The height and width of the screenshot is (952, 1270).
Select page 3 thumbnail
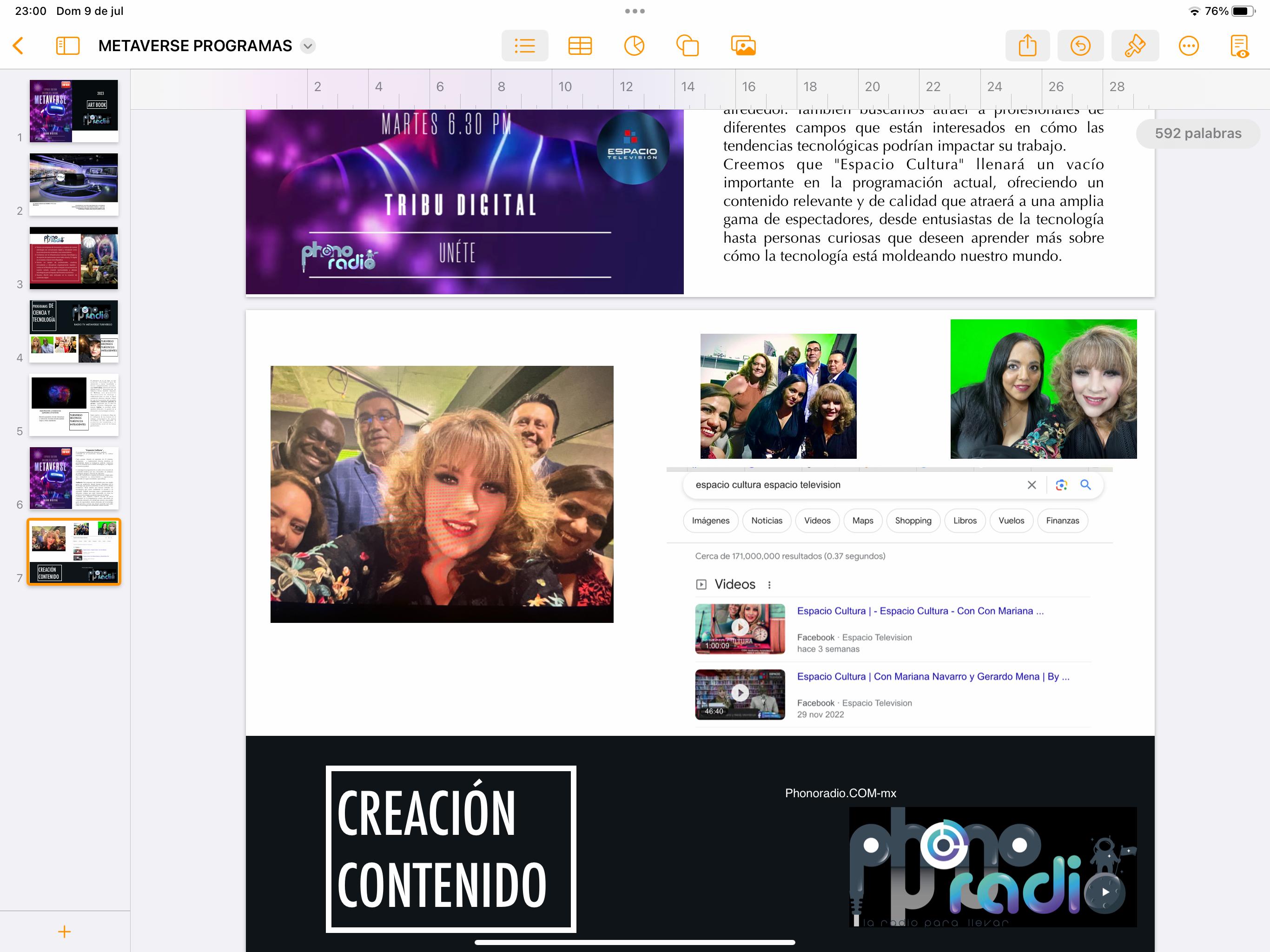[x=73, y=258]
